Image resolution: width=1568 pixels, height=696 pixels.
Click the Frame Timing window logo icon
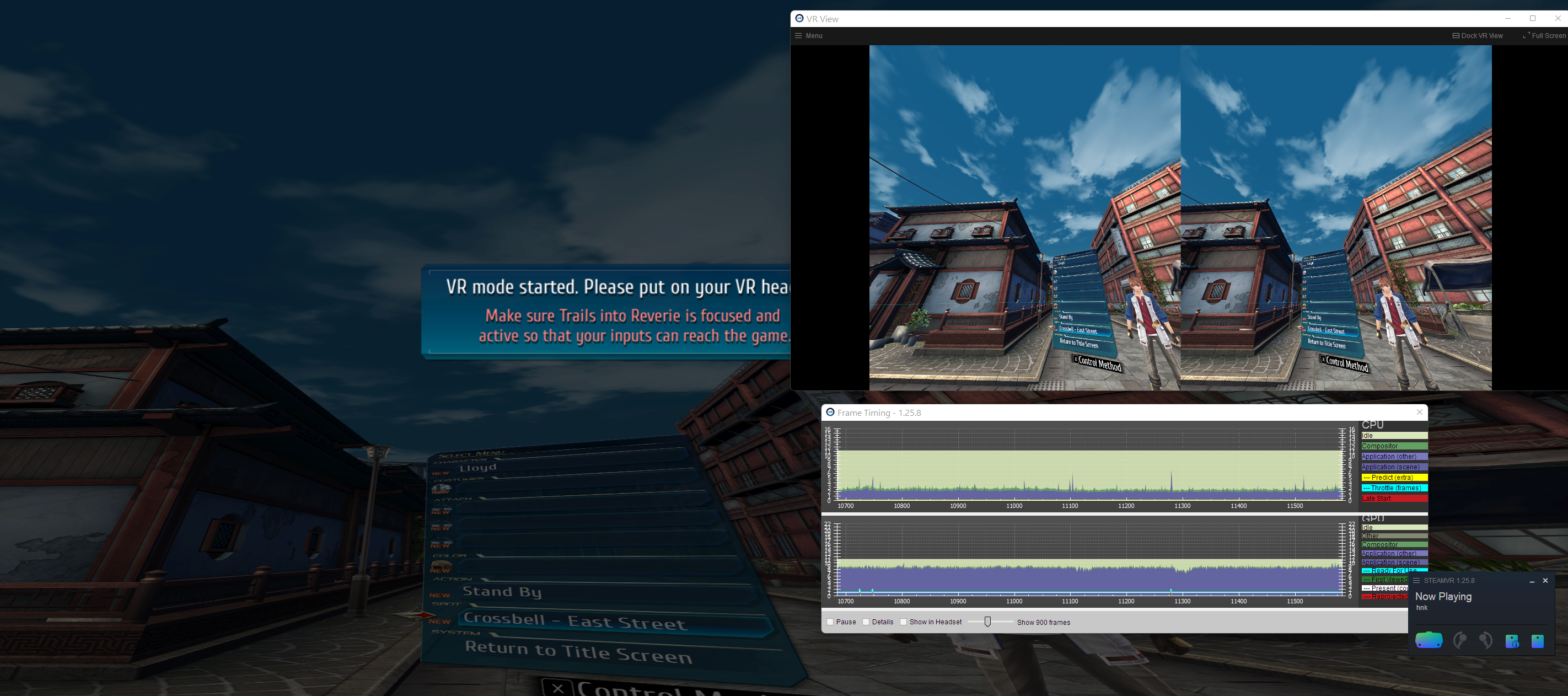pyautogui.click(x=830, y=412)
